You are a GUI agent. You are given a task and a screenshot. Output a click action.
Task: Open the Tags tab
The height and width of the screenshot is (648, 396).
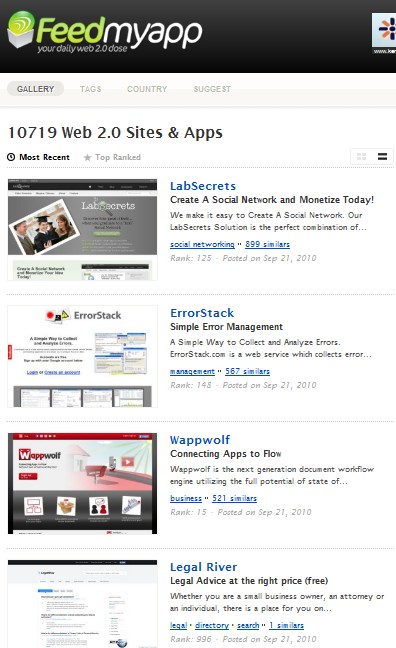(91, 89)
